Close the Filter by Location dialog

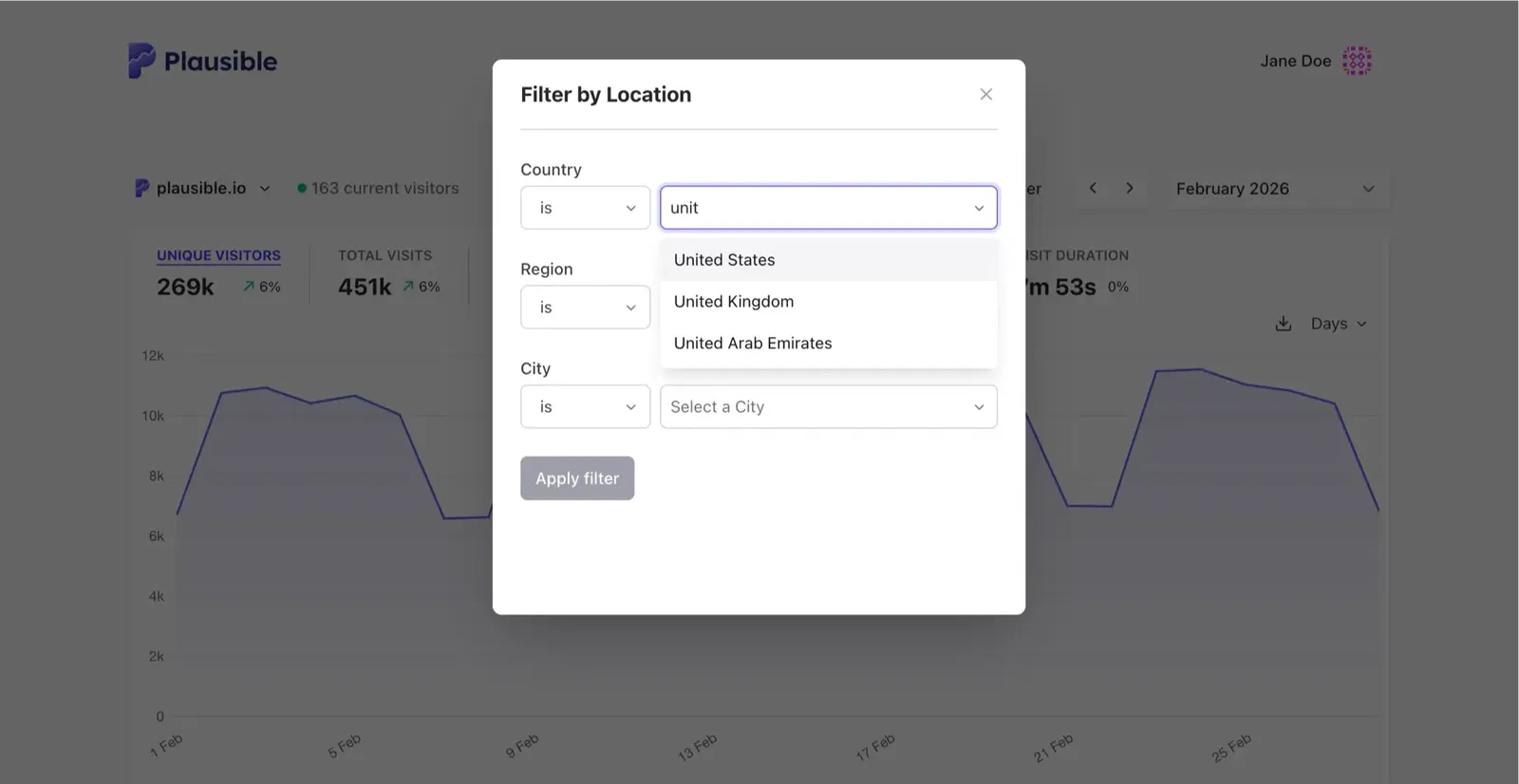click(985, 94)
